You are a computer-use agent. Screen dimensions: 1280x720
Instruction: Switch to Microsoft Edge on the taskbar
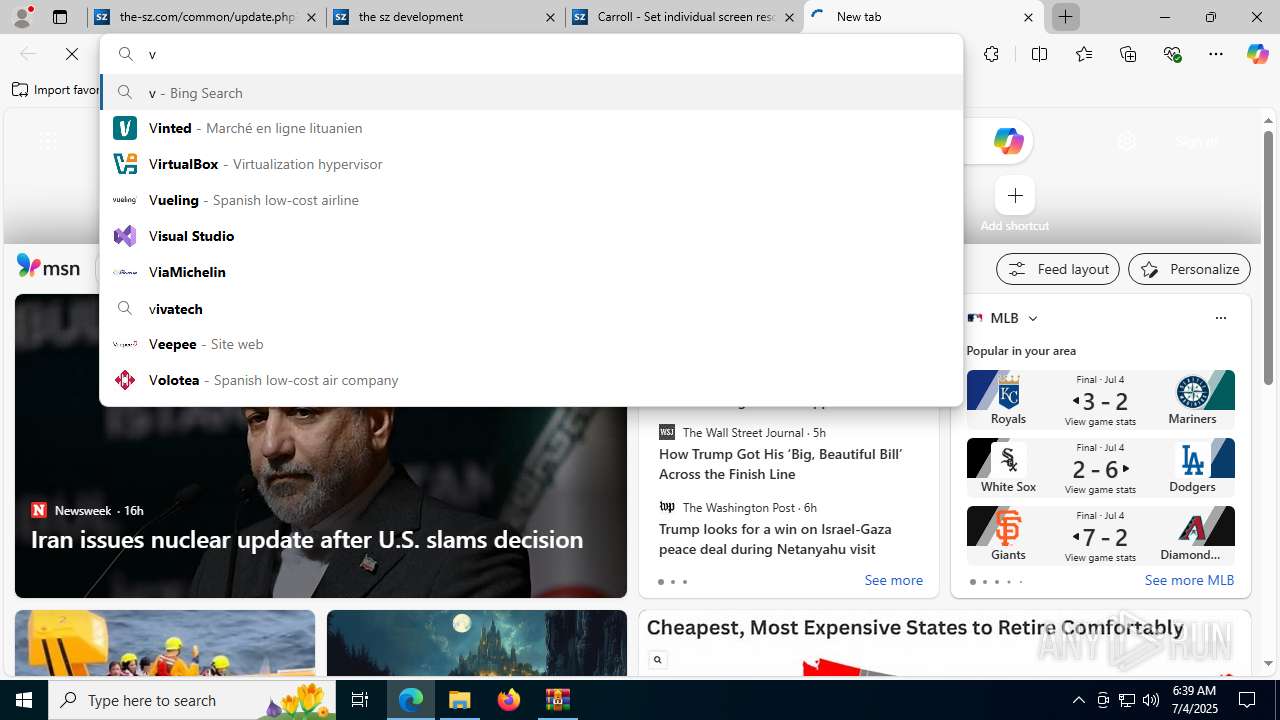[x=411, y=700]
